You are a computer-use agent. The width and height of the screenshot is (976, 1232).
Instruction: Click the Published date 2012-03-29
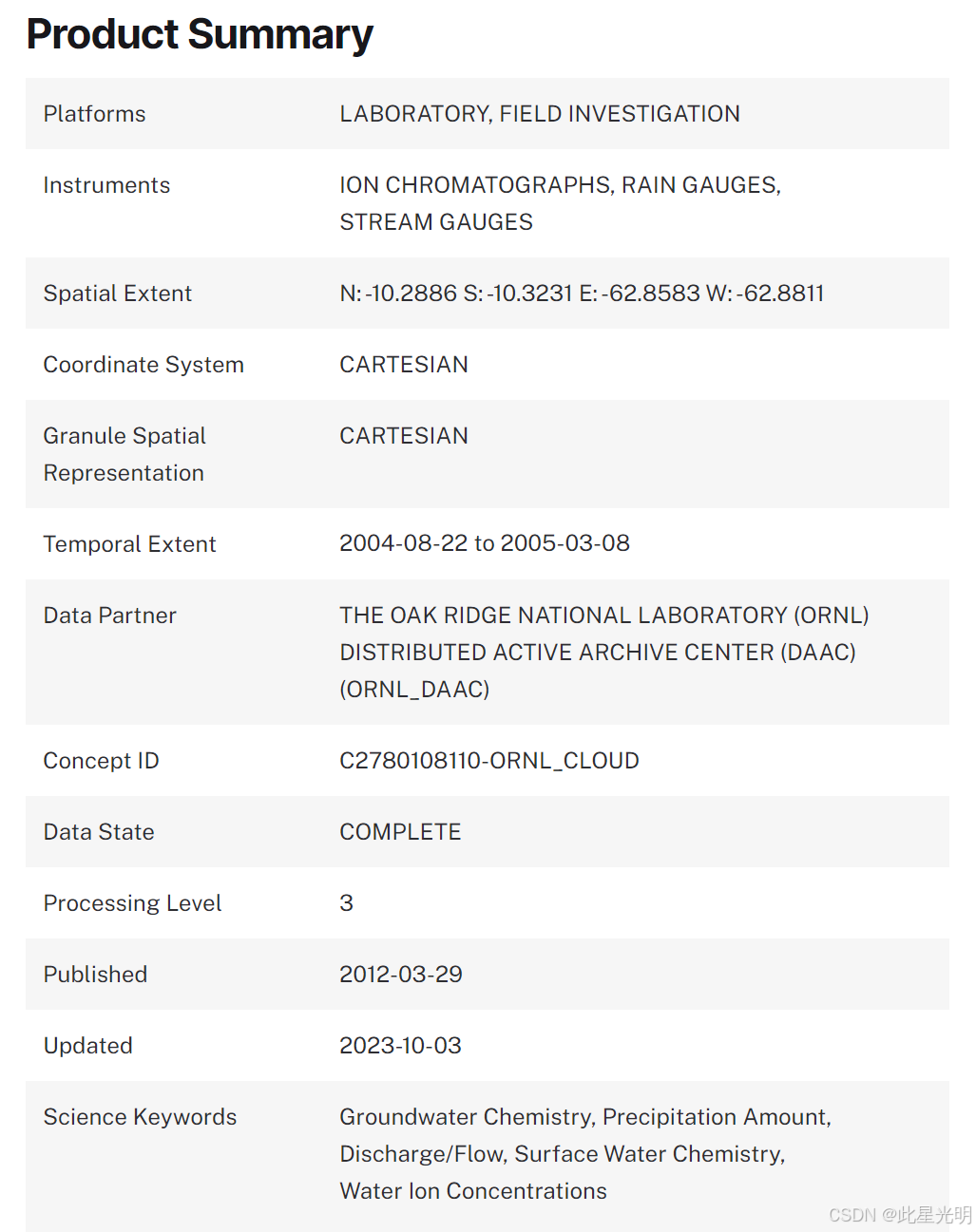click(x=401, y=975)
